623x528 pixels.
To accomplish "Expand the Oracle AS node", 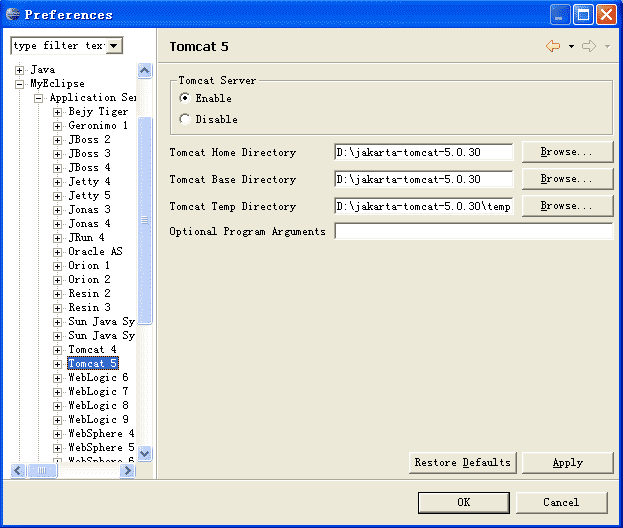I will (57, 252).
